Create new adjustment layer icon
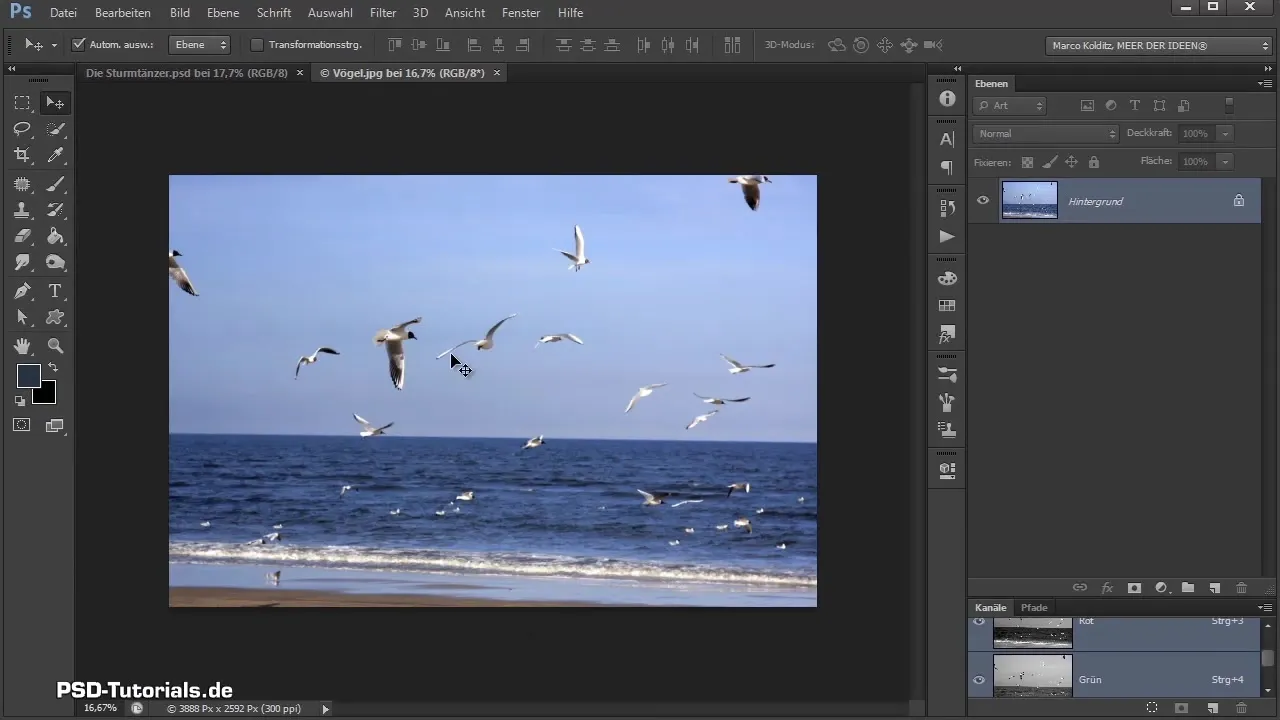The width and height of the screenshot is (1280, 720). point(1161,588)
